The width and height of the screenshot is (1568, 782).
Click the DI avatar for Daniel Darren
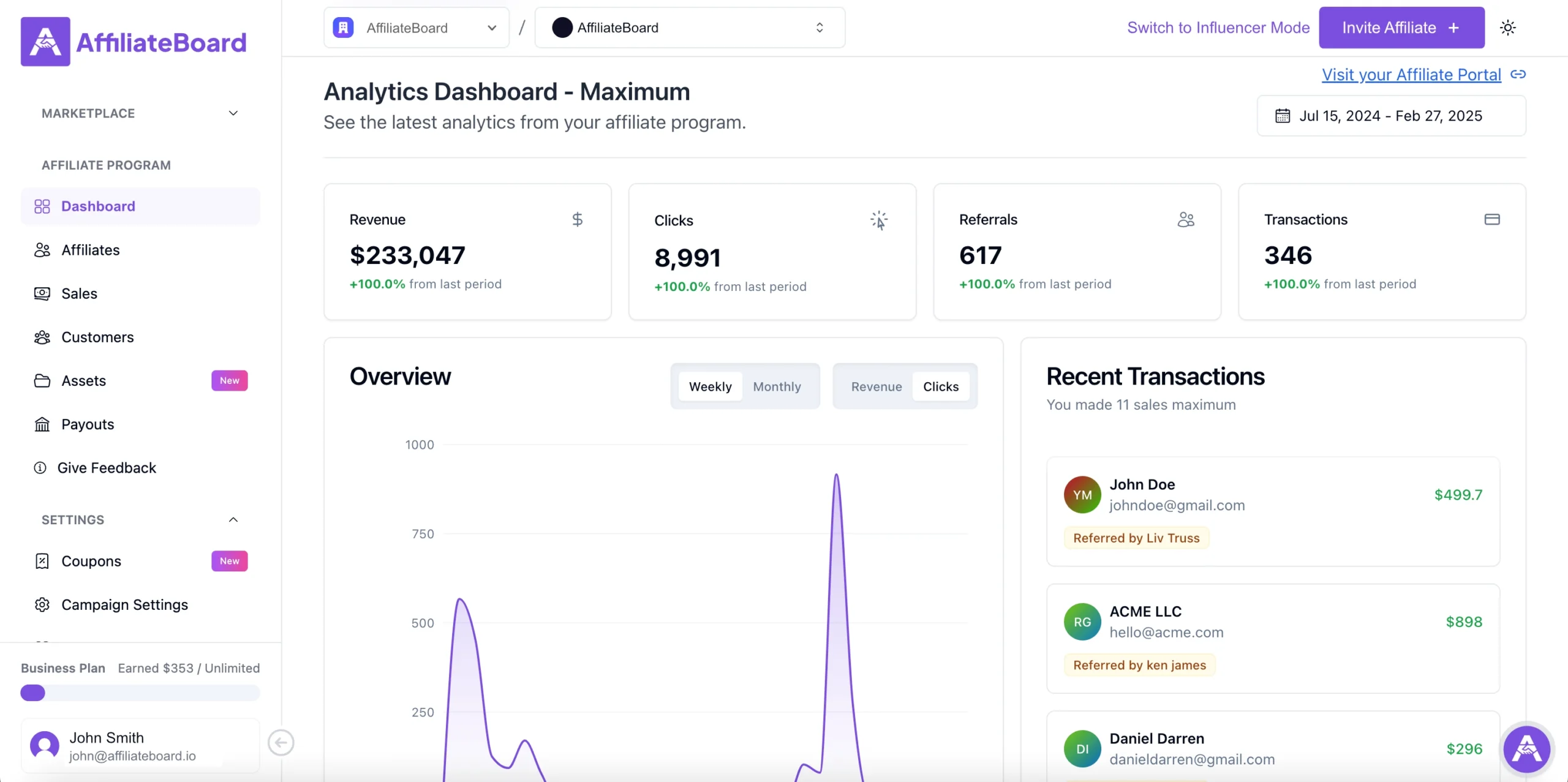coord(1082,749)
